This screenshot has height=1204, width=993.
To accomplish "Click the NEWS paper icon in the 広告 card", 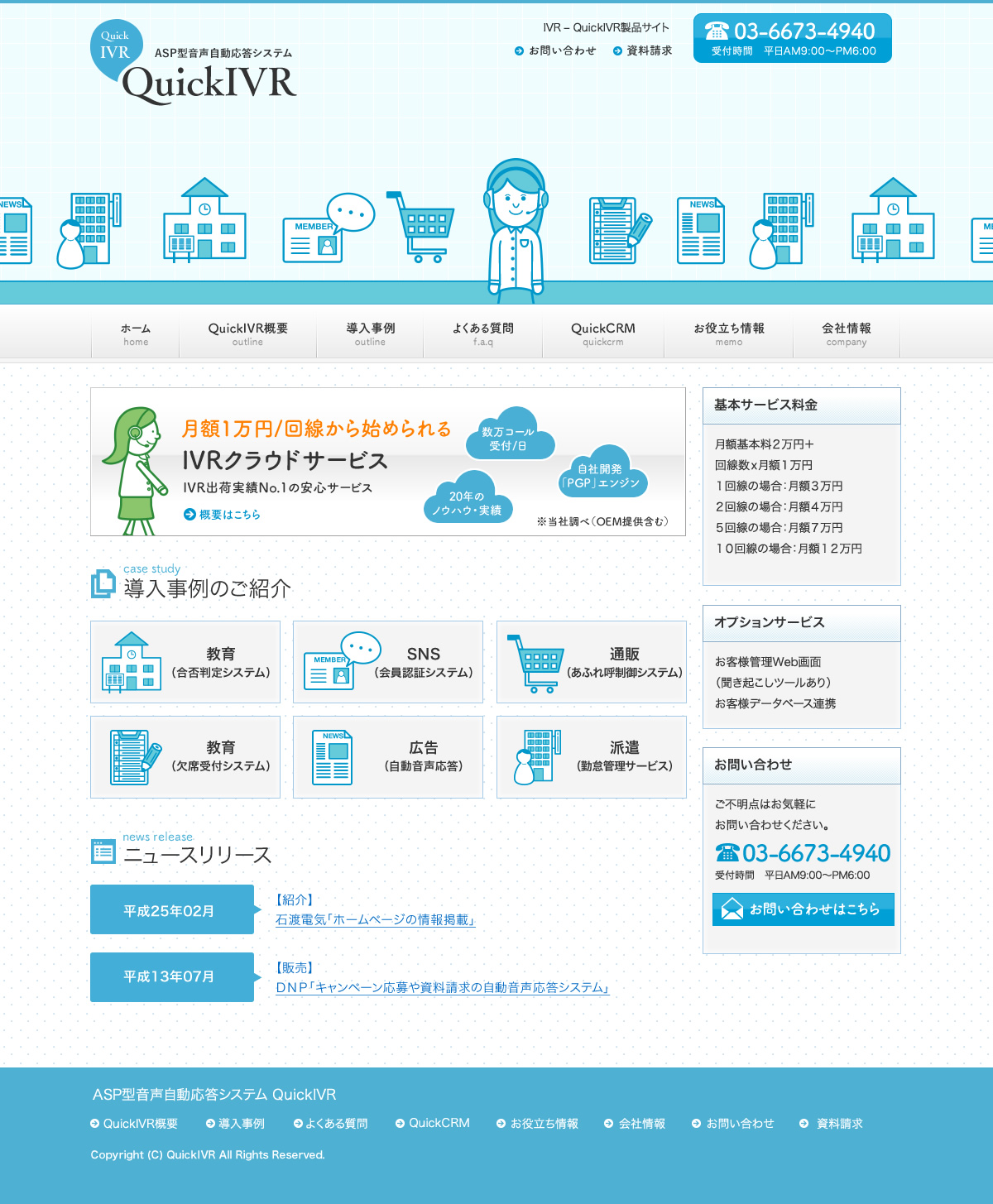I will [333, 757].
